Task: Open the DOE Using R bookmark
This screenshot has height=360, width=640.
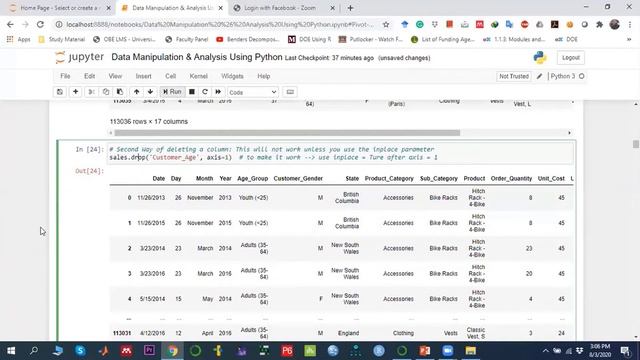Action: 309,40
